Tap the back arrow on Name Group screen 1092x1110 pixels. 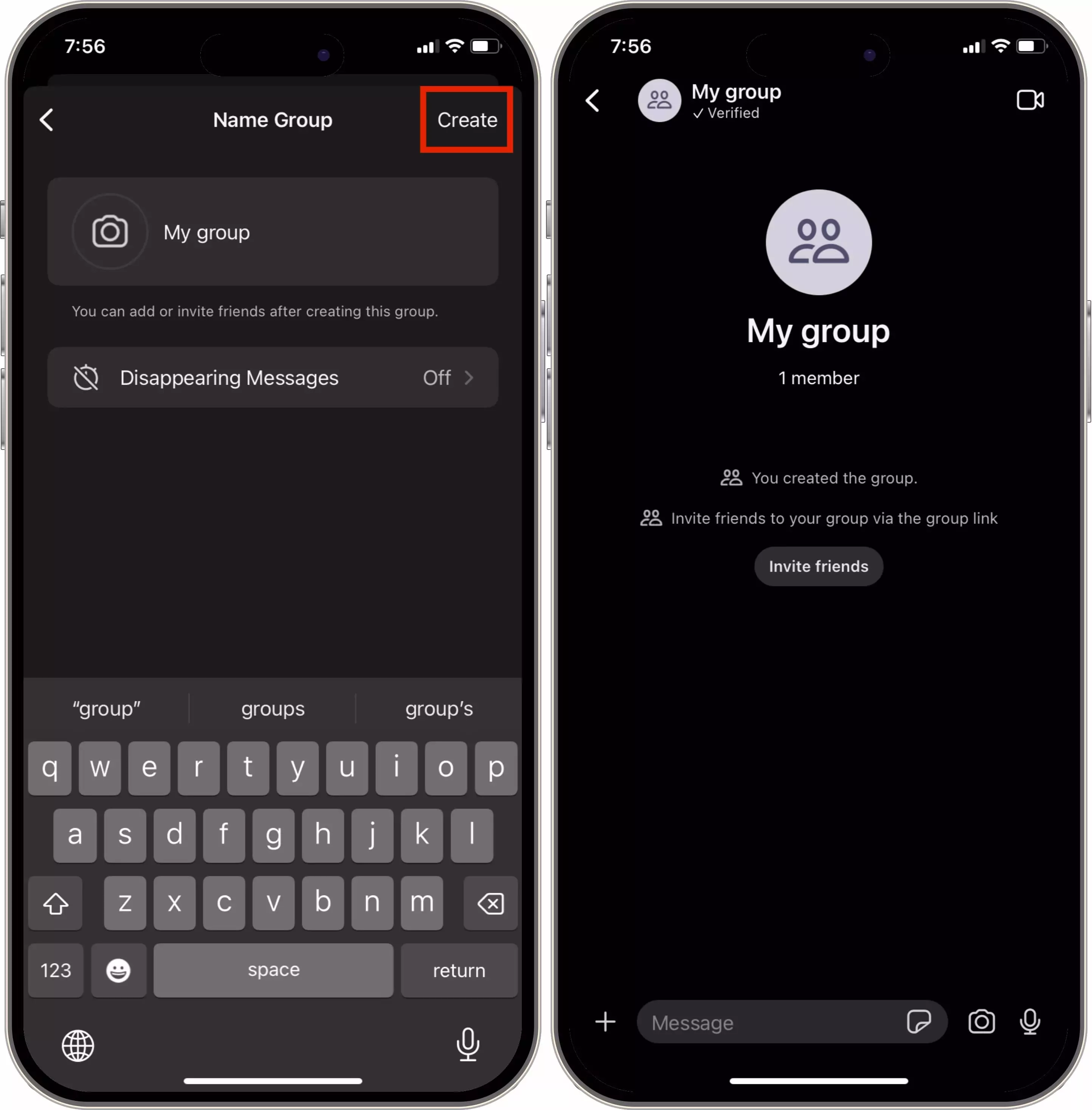[x=46, y=120]
